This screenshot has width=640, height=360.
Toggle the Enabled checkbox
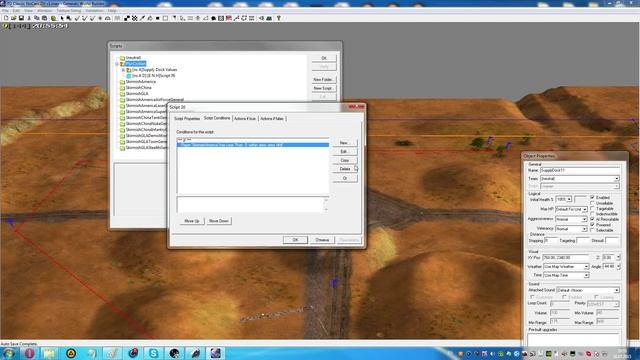click(592, 197)
